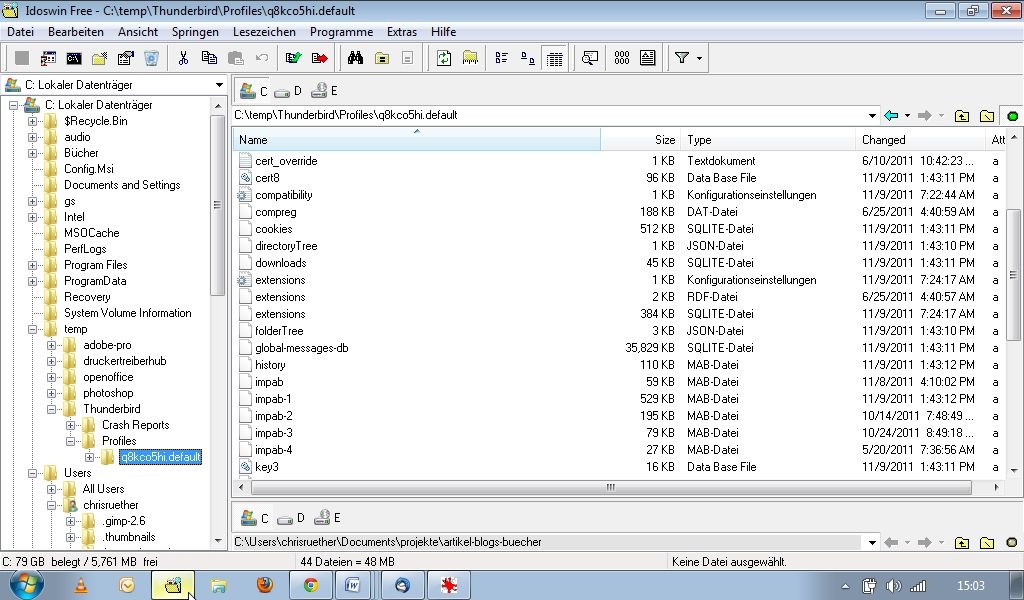Click the binoculars search icon in toolbar
1024x600 pixels.
[355, 58]
